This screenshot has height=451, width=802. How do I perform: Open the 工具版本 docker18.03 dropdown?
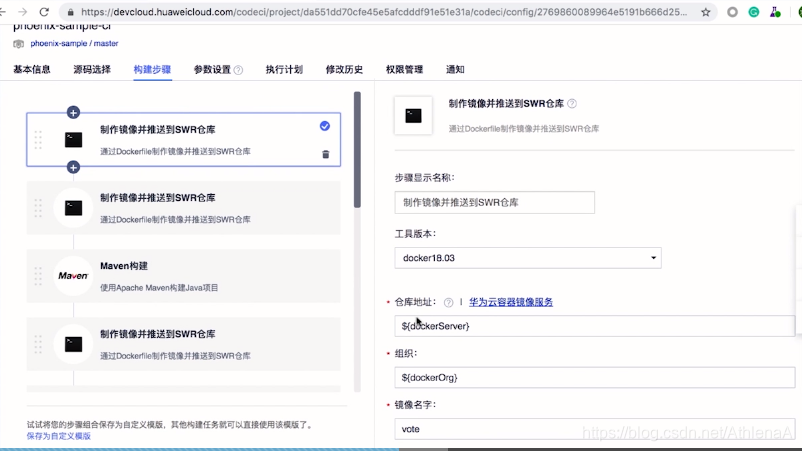pyautogui.click(x=528, y=258)
